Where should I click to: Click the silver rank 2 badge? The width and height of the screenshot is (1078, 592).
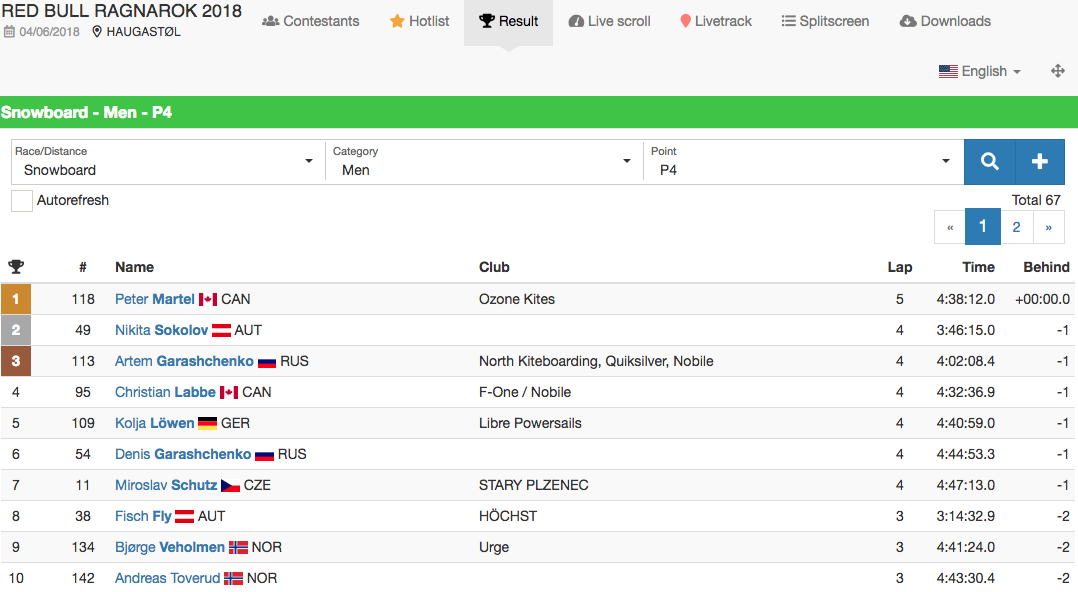(x=16, y=330)
